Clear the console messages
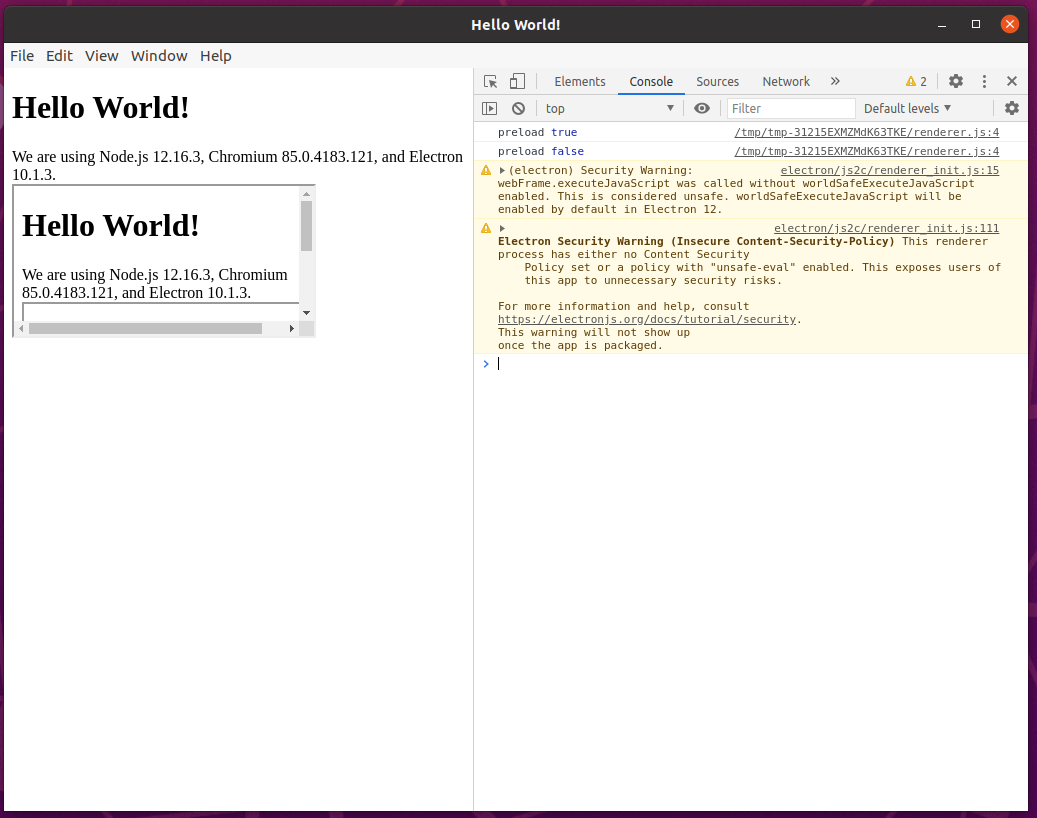Viewport: 1037px width, 818px height. tap(518, 108)
